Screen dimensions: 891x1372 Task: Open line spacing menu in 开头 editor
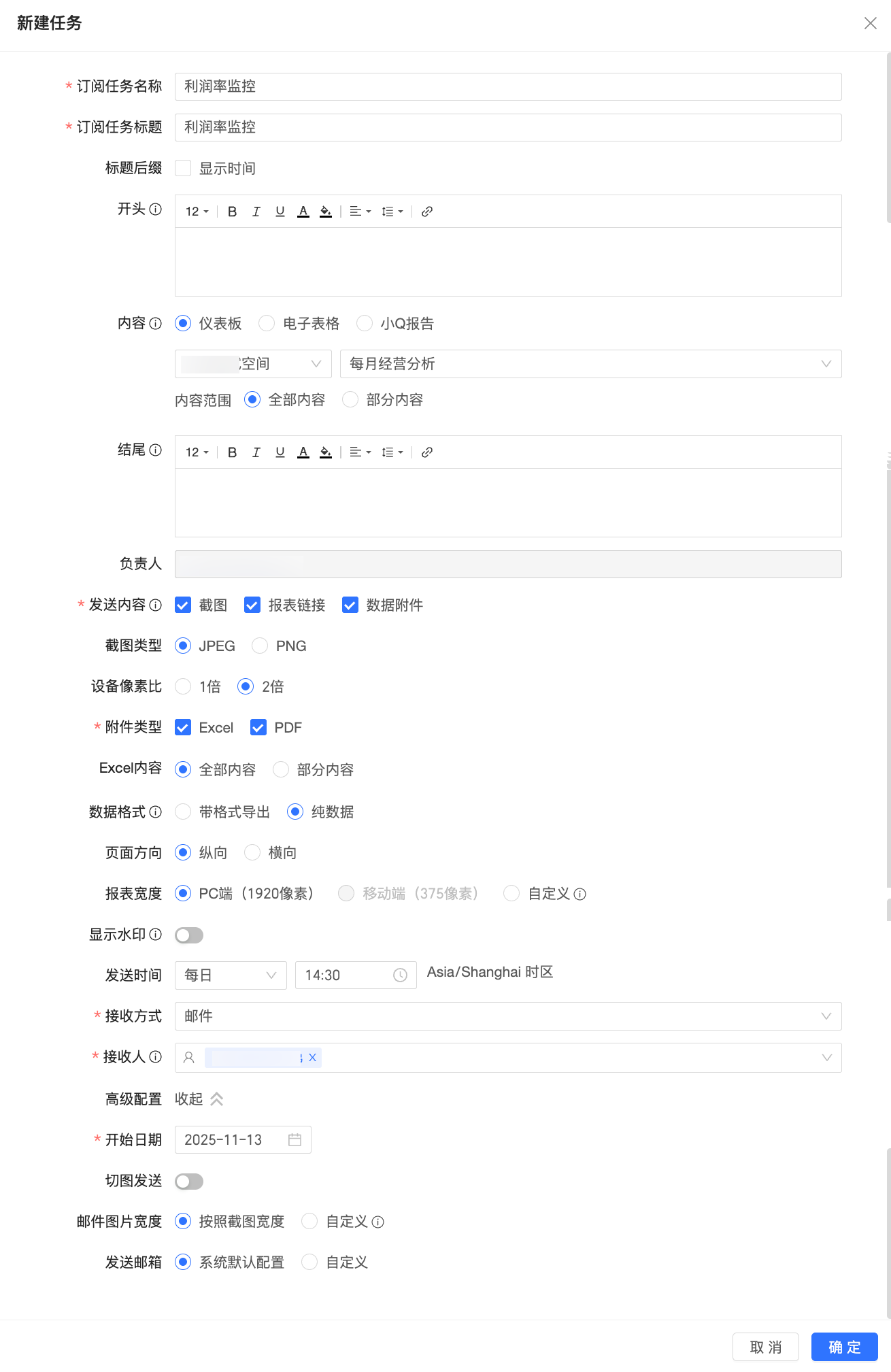pos(392,212)
